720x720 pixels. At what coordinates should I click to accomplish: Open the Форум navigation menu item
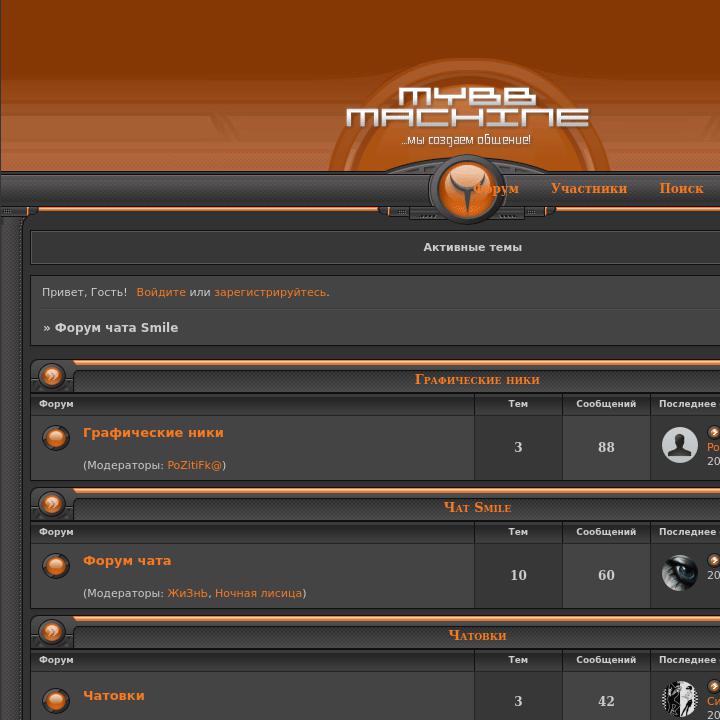pos(496,188)
